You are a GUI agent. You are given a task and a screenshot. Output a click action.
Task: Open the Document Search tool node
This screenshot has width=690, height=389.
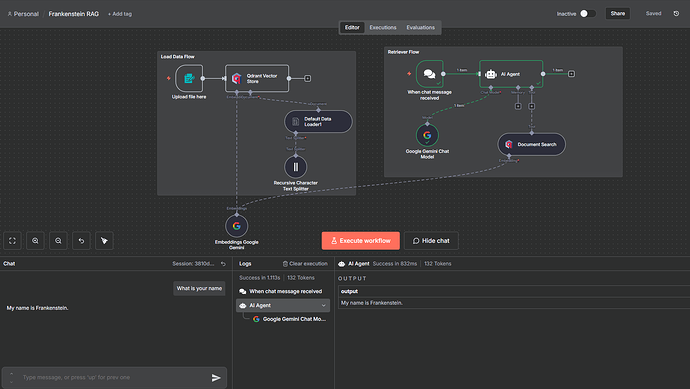tap(531, 144)
